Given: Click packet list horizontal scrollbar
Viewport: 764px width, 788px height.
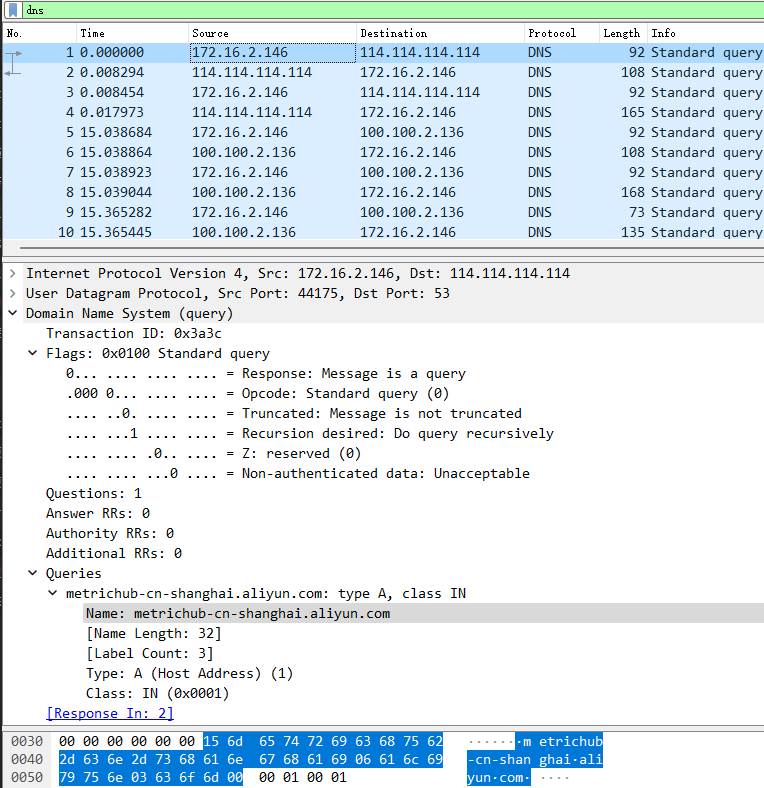Looking at the screenshot, I should pyautogui.click(x=392, y=248).
